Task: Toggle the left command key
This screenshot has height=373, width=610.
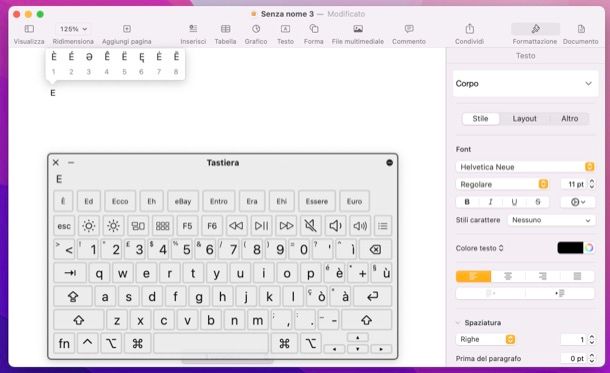Action: 138,343
